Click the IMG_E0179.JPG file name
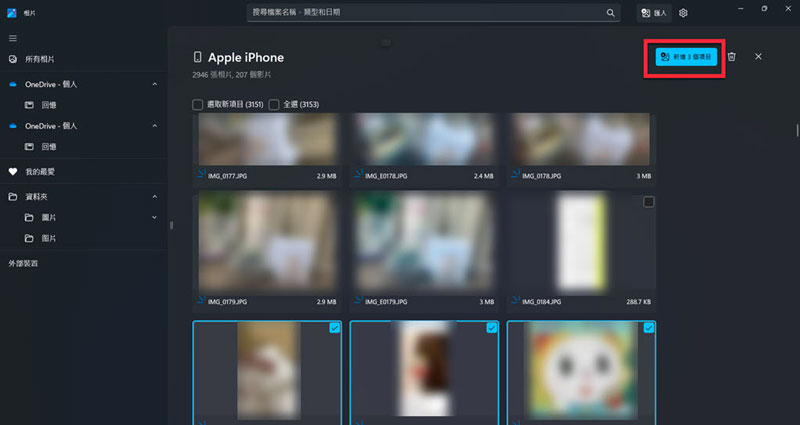Image resolution: width=800 pixels, height=425 pixels. point(386,302)
